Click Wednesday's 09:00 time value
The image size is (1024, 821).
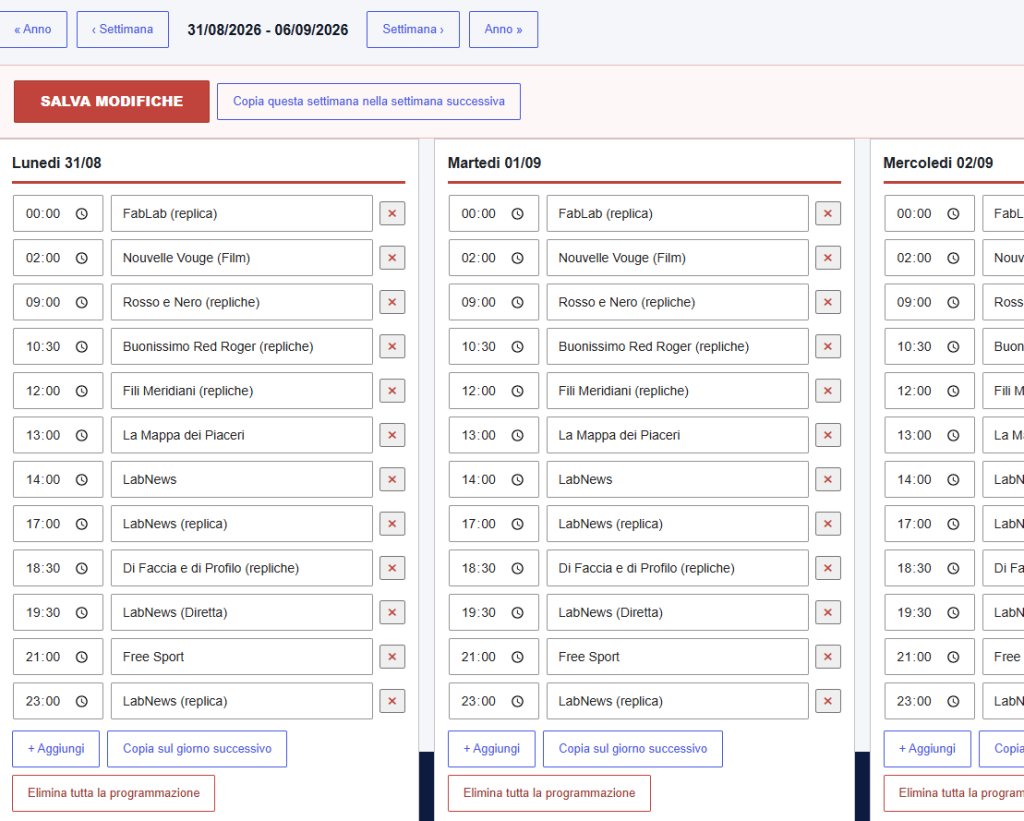(x=914, y=302)
